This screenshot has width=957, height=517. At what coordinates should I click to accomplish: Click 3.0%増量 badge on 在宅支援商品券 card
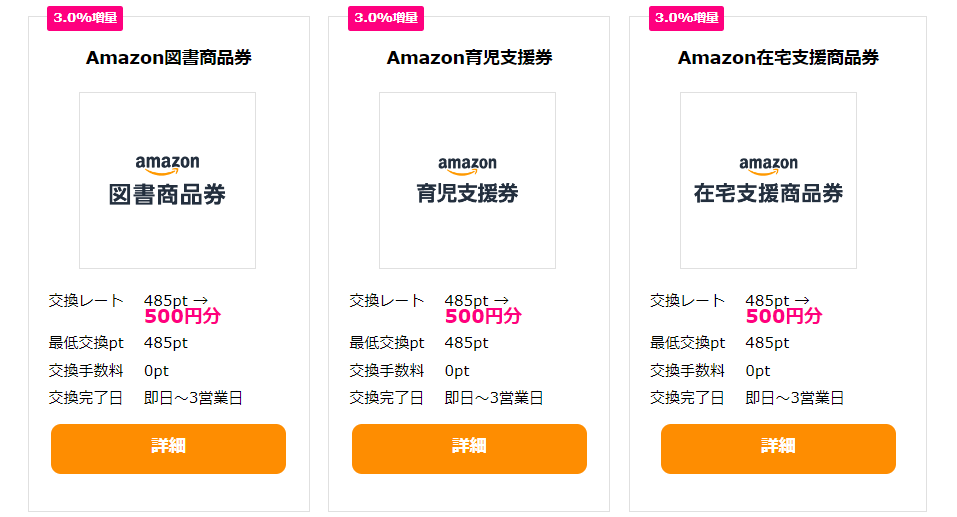click(687, 18)
